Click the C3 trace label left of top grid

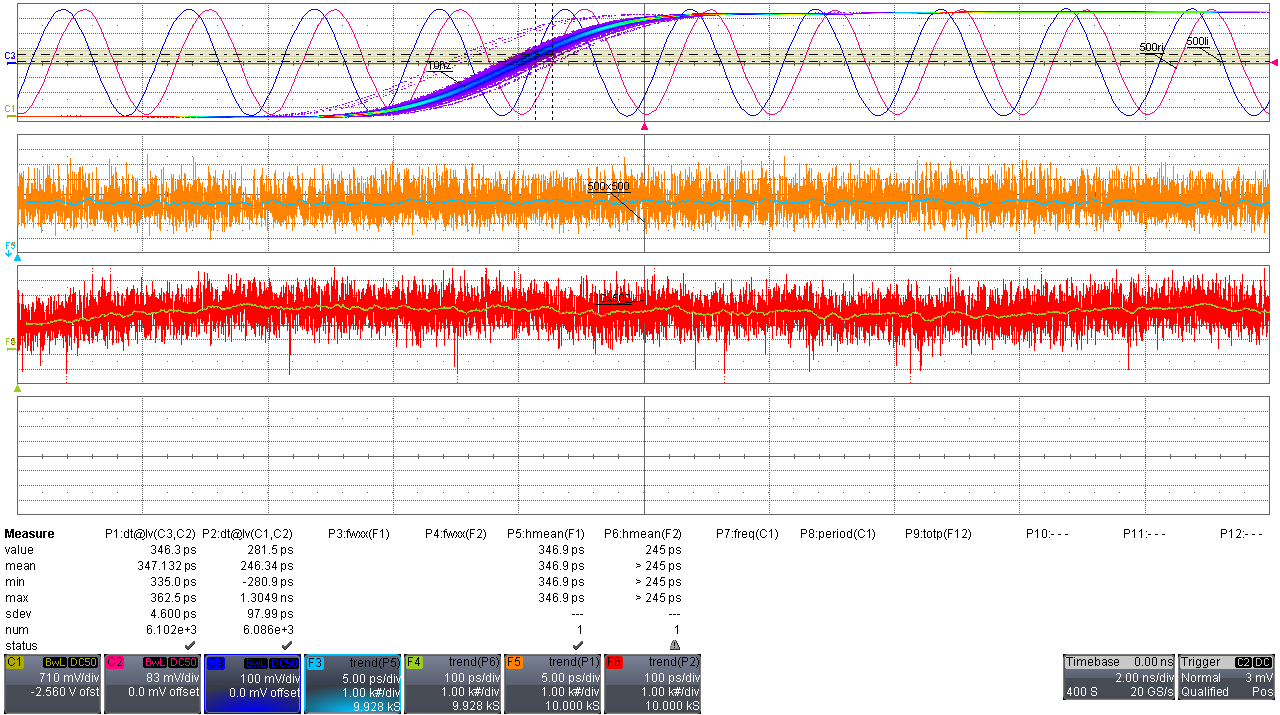pos(9,56)
